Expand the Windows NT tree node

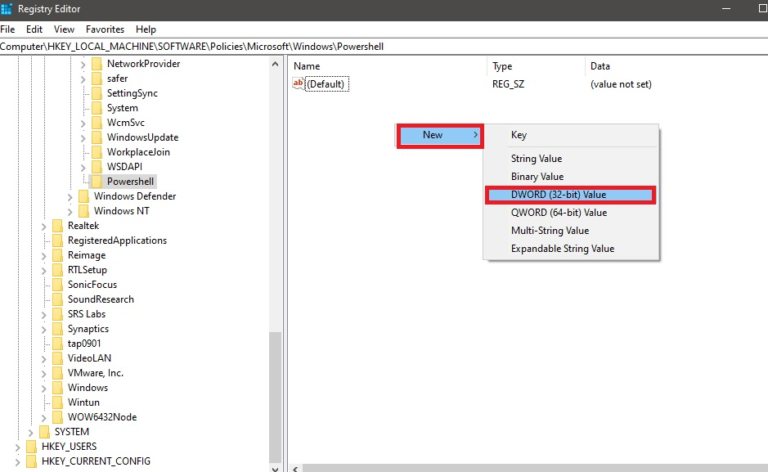coord(70,211)
